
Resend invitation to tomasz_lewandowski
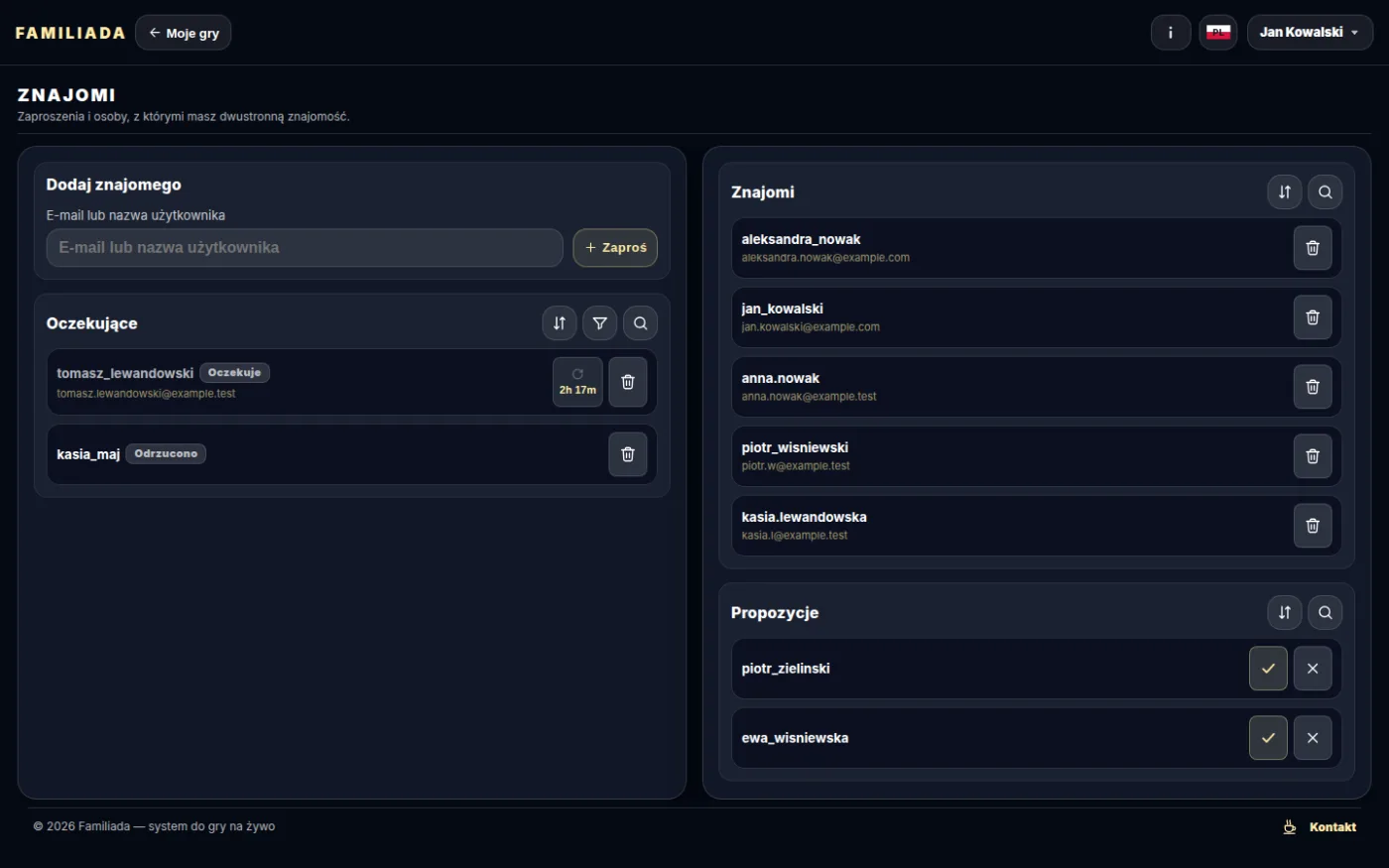(577, 382)
